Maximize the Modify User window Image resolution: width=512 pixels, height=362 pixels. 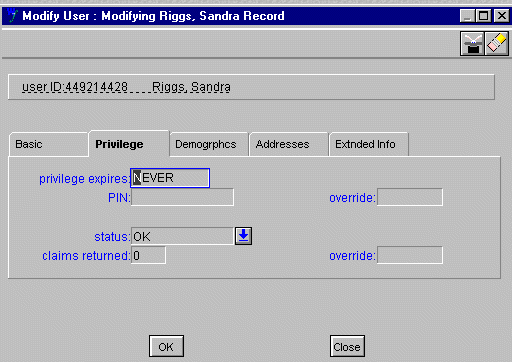pyautogui.click(x=483, y=16)
